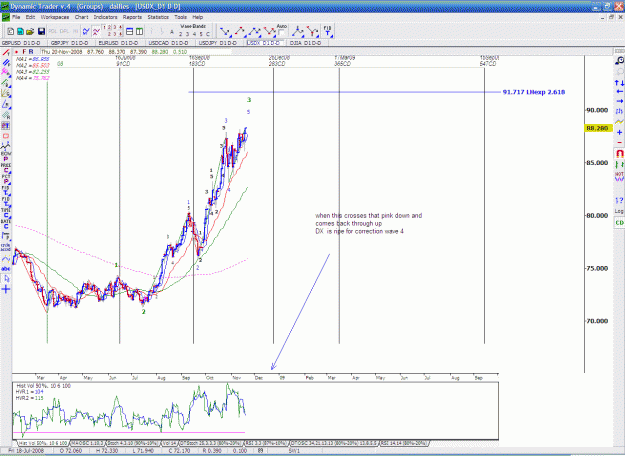Click the blue plus icon in the right sidebar
Screen dimensions: 625x456
[619, 132]
